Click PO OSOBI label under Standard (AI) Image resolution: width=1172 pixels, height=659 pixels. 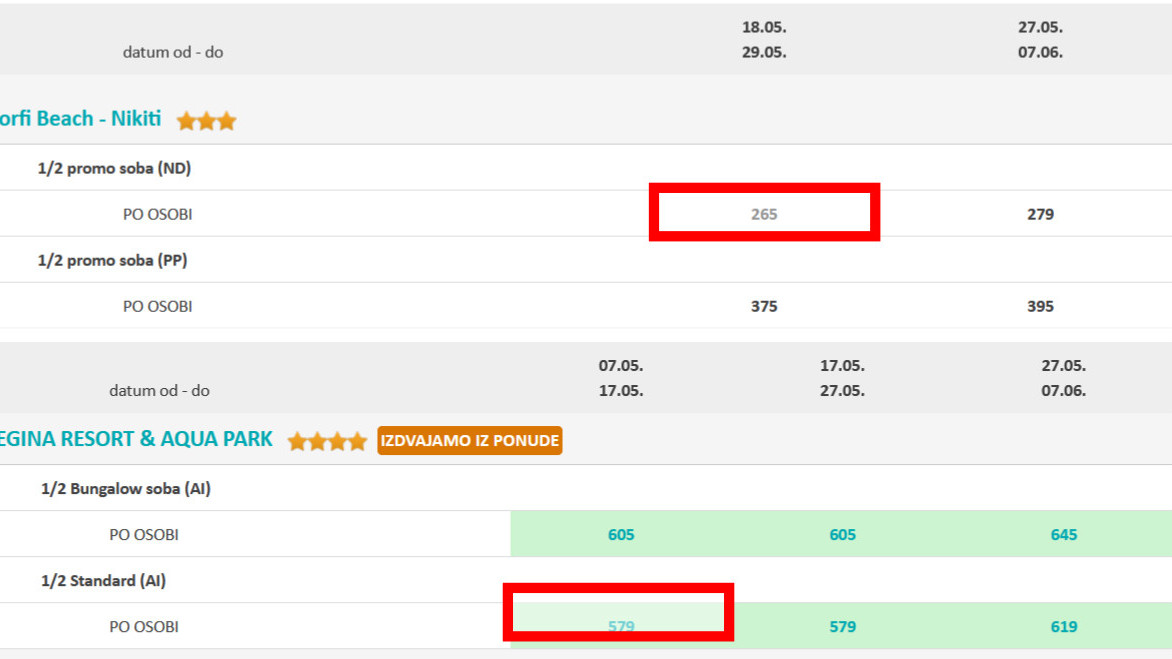[x=144, y=627]
